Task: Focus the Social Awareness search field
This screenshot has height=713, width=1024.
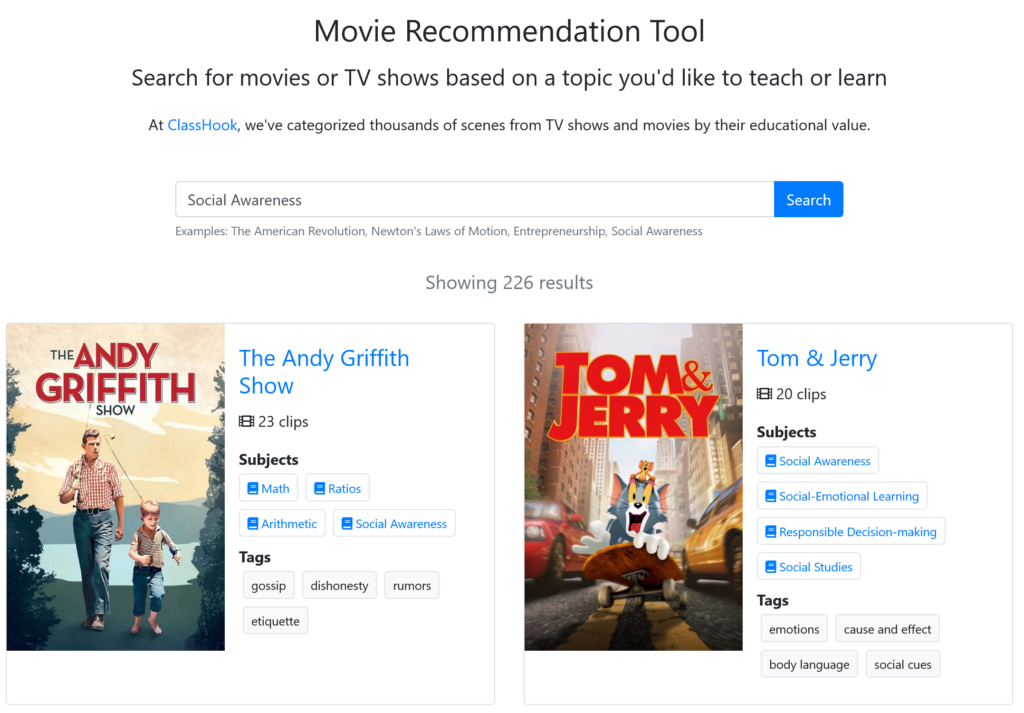Action: coord(475,199)
